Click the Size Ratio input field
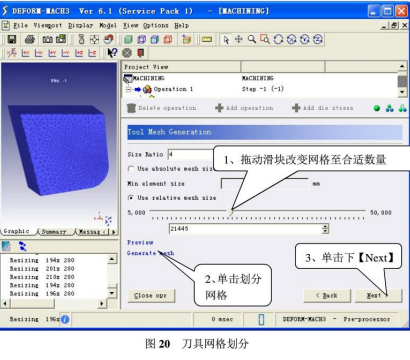 click(190, 155)
